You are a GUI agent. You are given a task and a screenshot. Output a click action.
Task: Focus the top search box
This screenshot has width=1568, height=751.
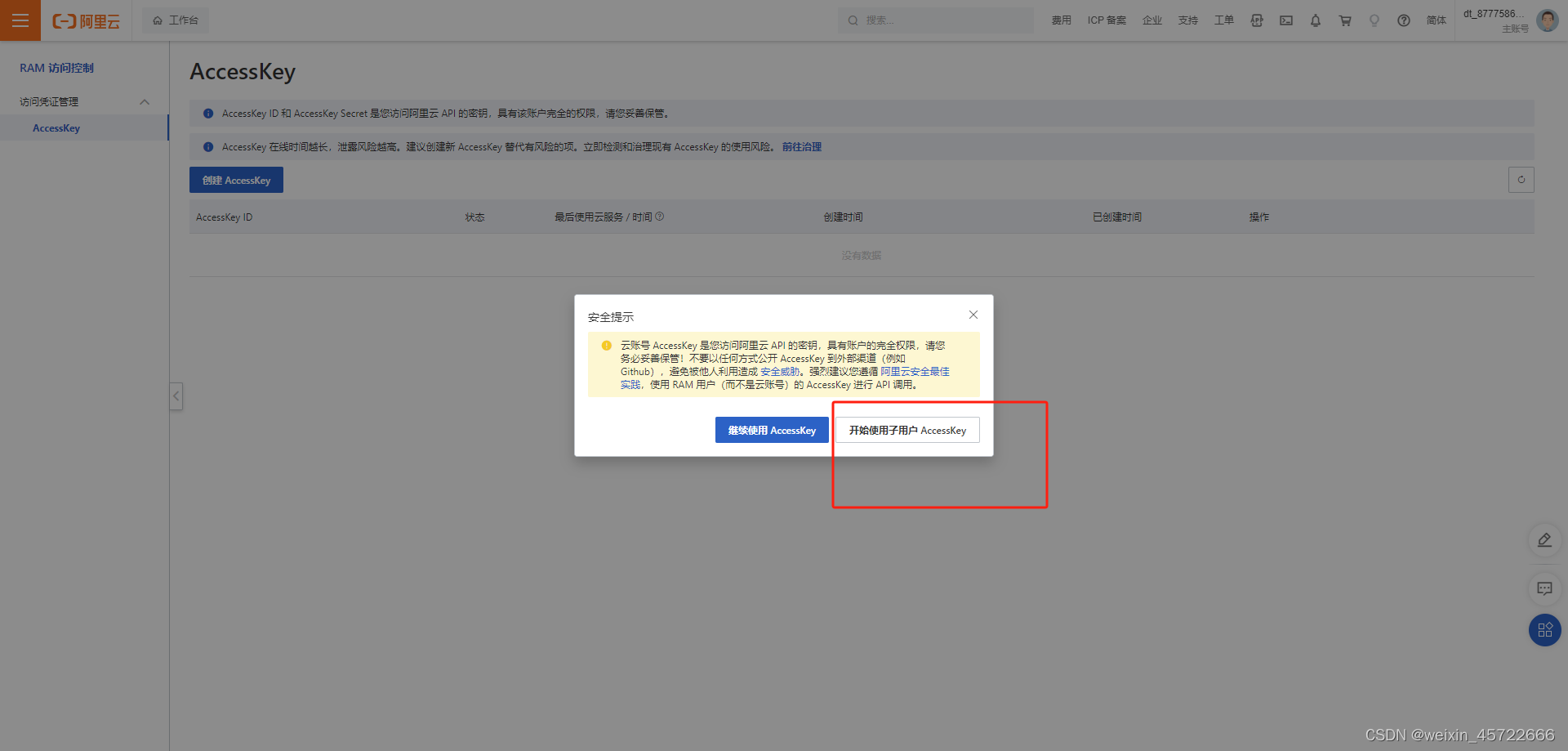click(x=935, y=20)
